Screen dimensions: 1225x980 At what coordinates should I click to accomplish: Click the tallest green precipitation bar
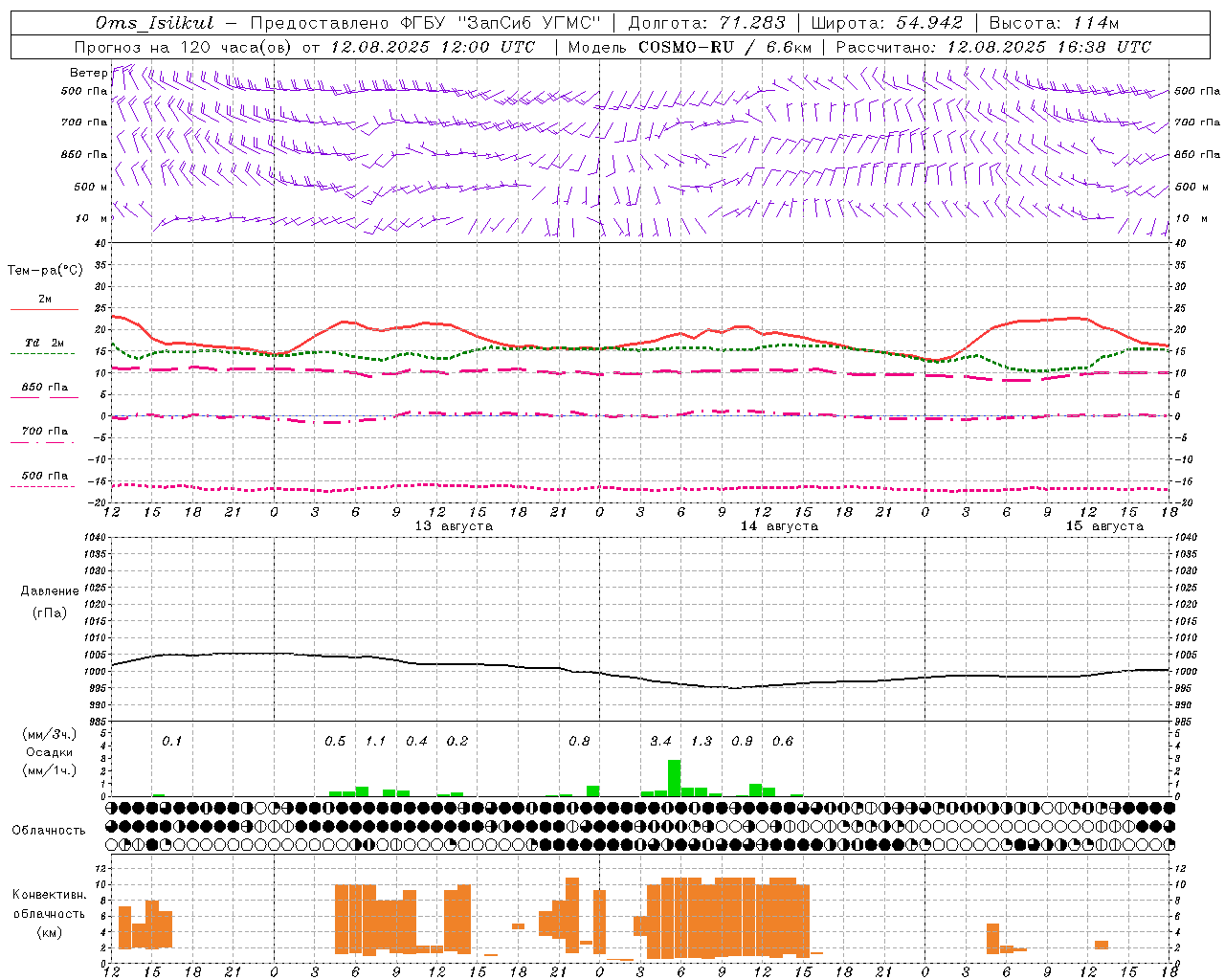coord(675,778)
